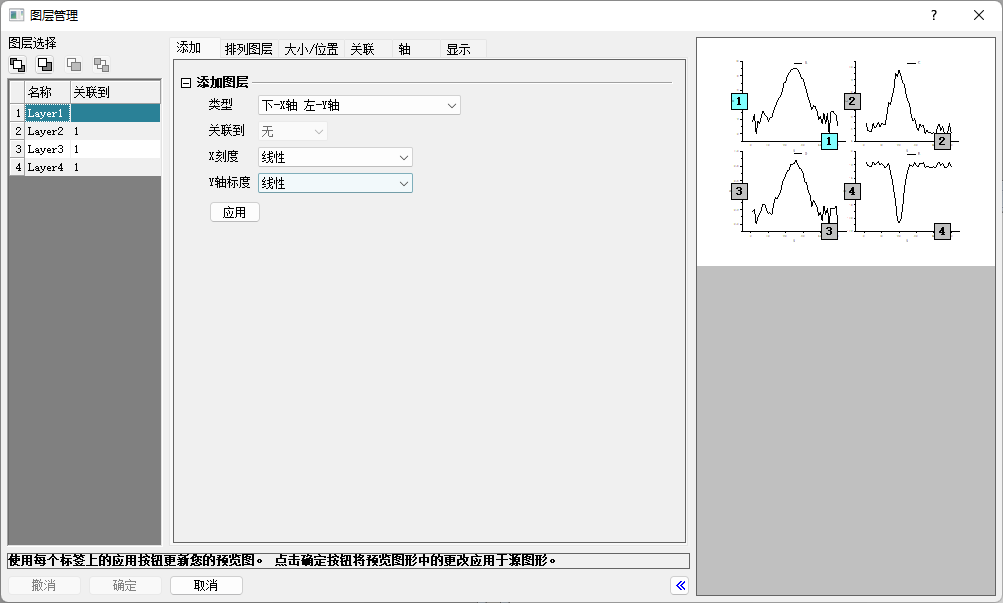Open the 显示 tab
1003x603 pixels.
(x=459, y=49)
